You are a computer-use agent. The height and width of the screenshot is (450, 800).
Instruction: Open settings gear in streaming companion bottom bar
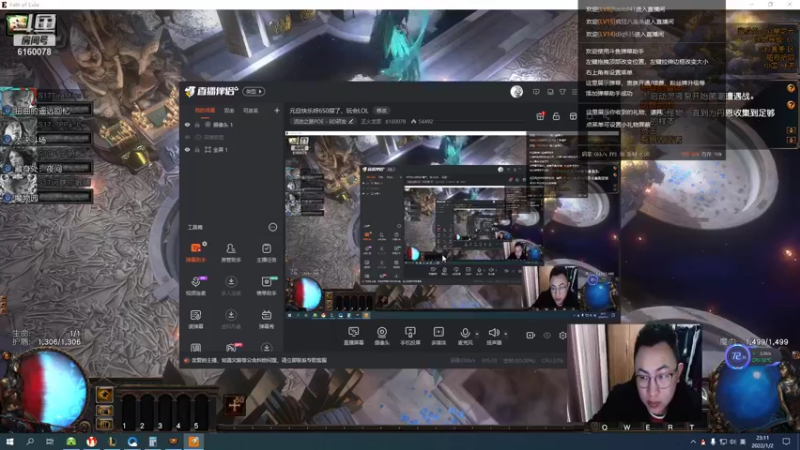562,335
